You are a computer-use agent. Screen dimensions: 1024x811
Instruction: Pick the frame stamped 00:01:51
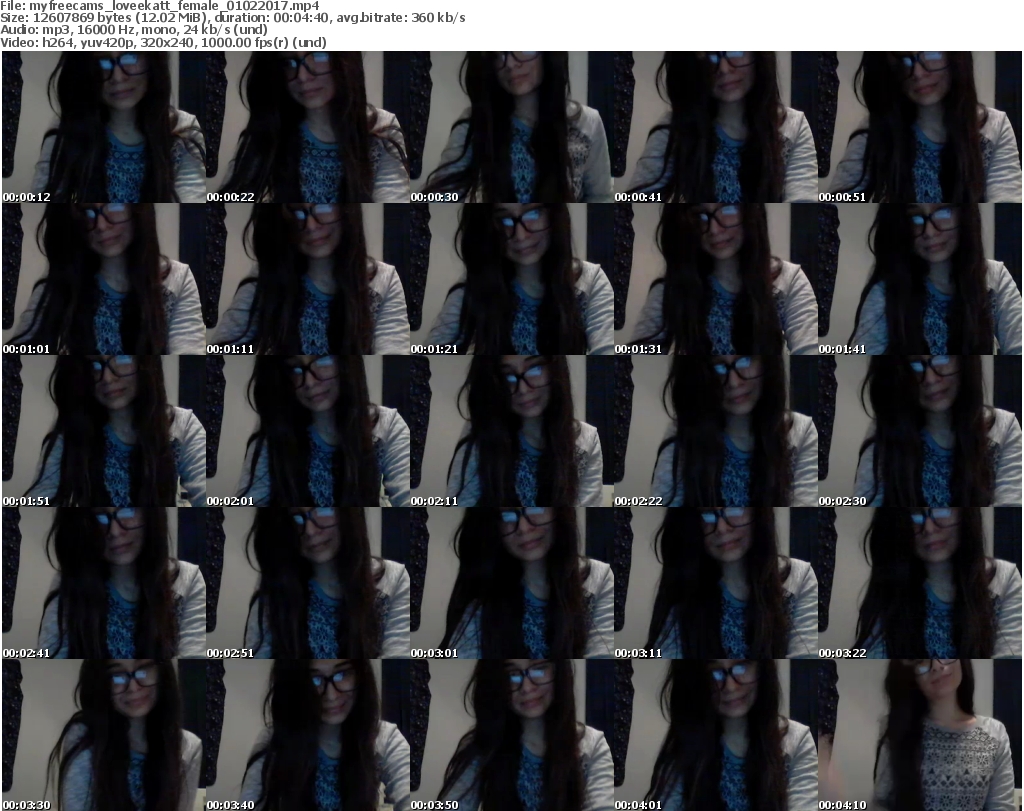pyautogui.click(x=104, y=431)
